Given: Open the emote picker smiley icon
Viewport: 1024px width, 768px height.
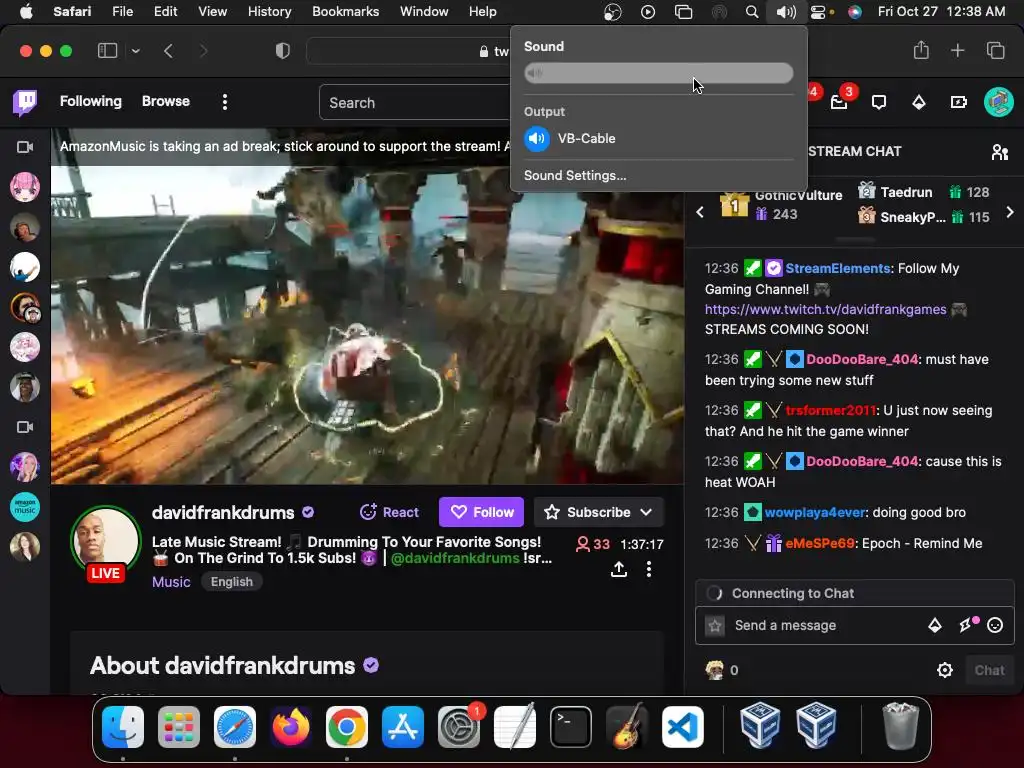Looking at the screenshot, I should coord(995,626).
